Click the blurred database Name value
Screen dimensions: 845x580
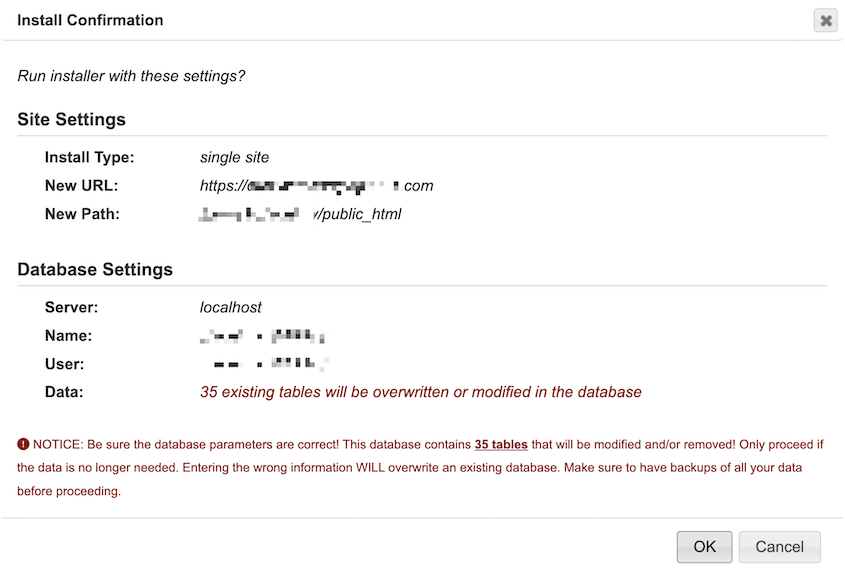[263, 336]
